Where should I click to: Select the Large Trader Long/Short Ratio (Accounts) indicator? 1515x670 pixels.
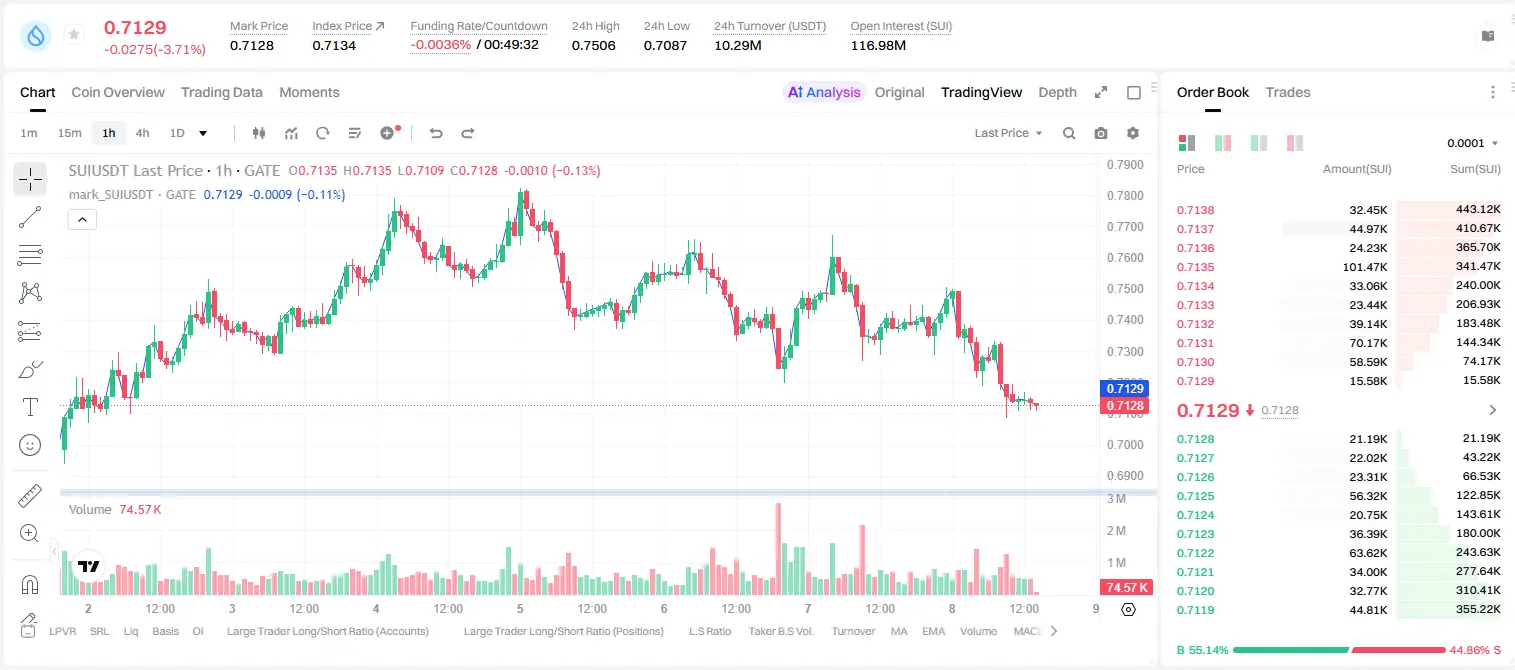tap(328, 631)
